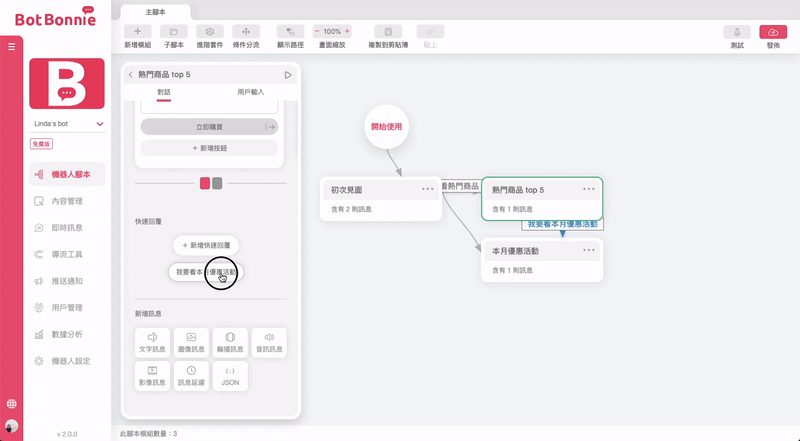Open options menu of 熱門商品 top 5 node

pyautogui.click(x=589, y=189)
